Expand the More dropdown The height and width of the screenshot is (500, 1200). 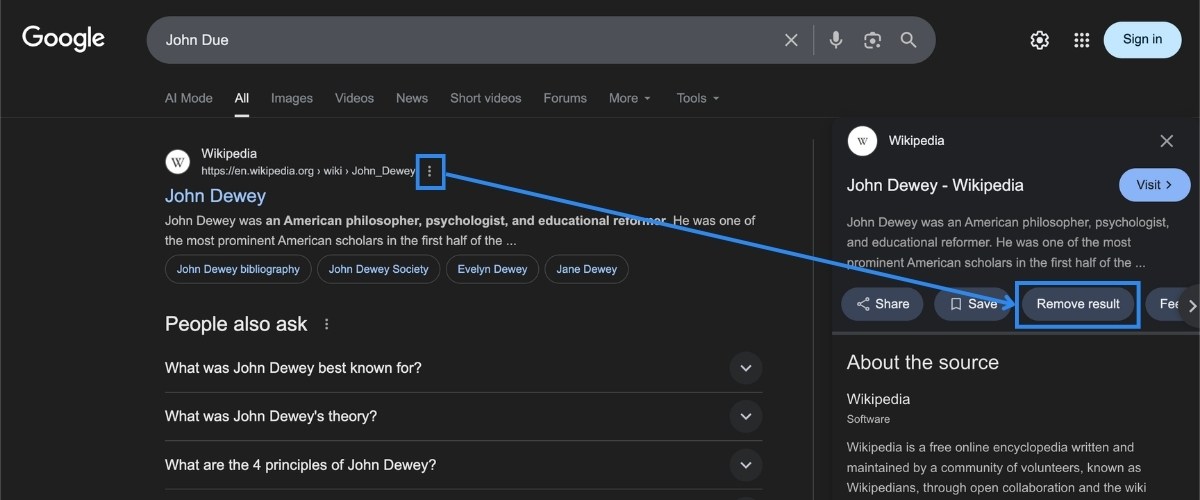(630, 98)
